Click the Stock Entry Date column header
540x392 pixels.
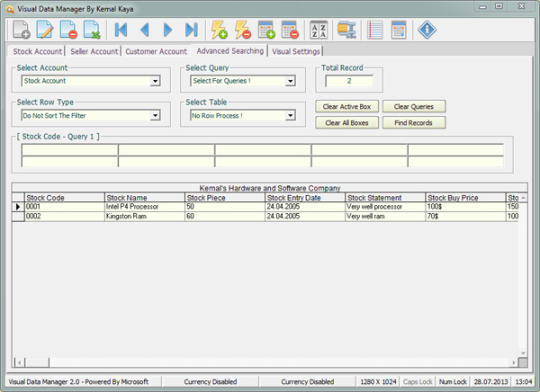click(305, 198)
